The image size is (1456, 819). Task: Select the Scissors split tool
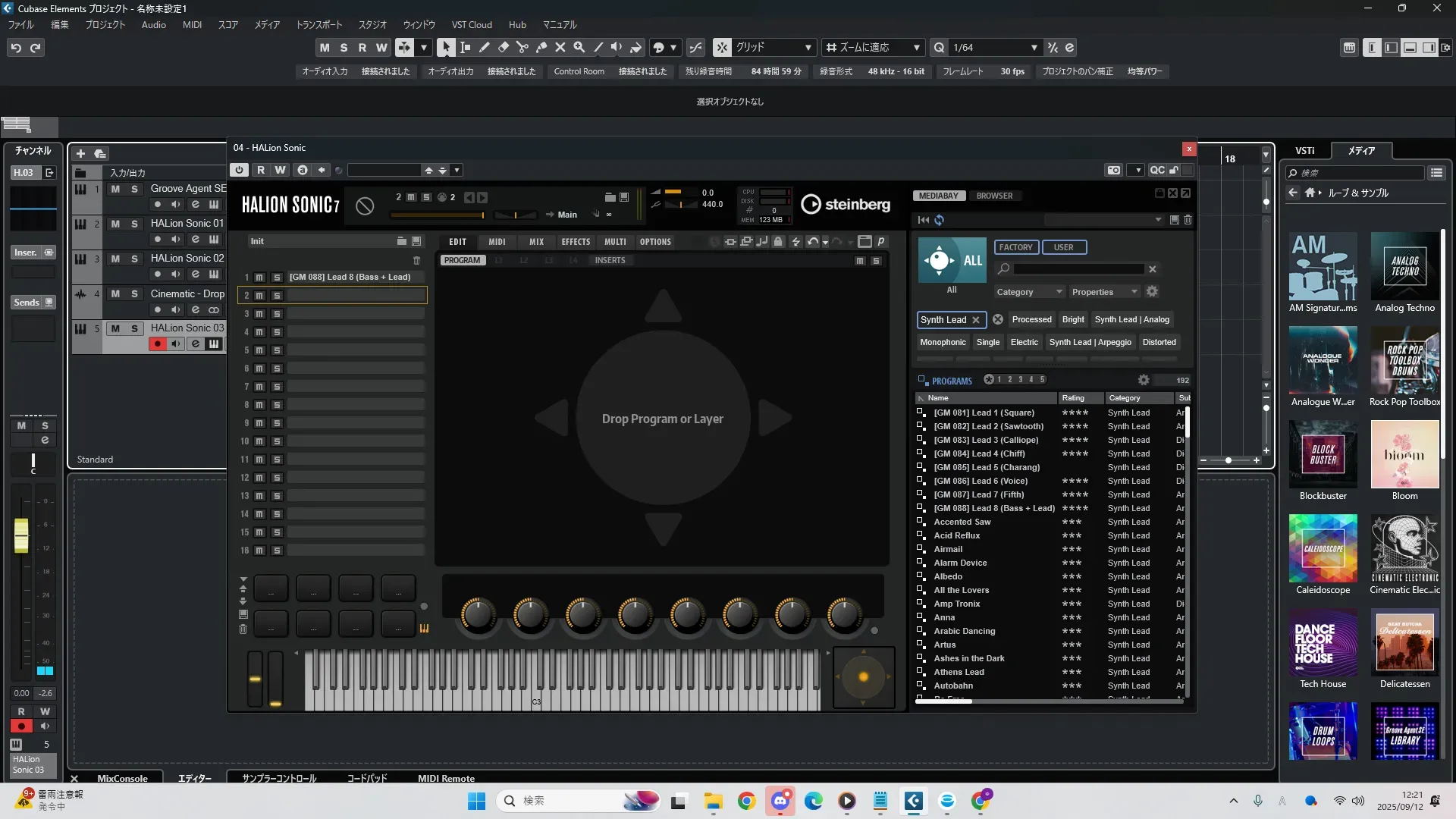coord(522,47)
